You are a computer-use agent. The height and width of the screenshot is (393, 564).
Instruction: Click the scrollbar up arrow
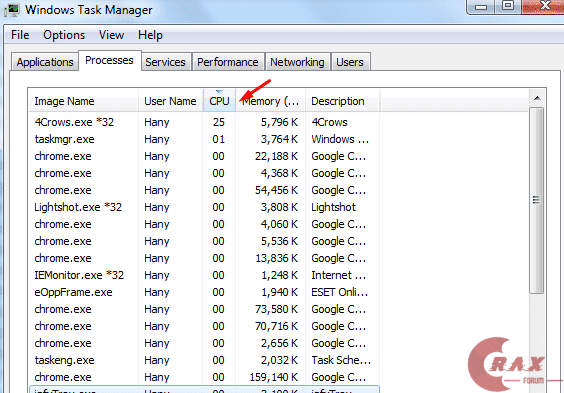point(537,98)
